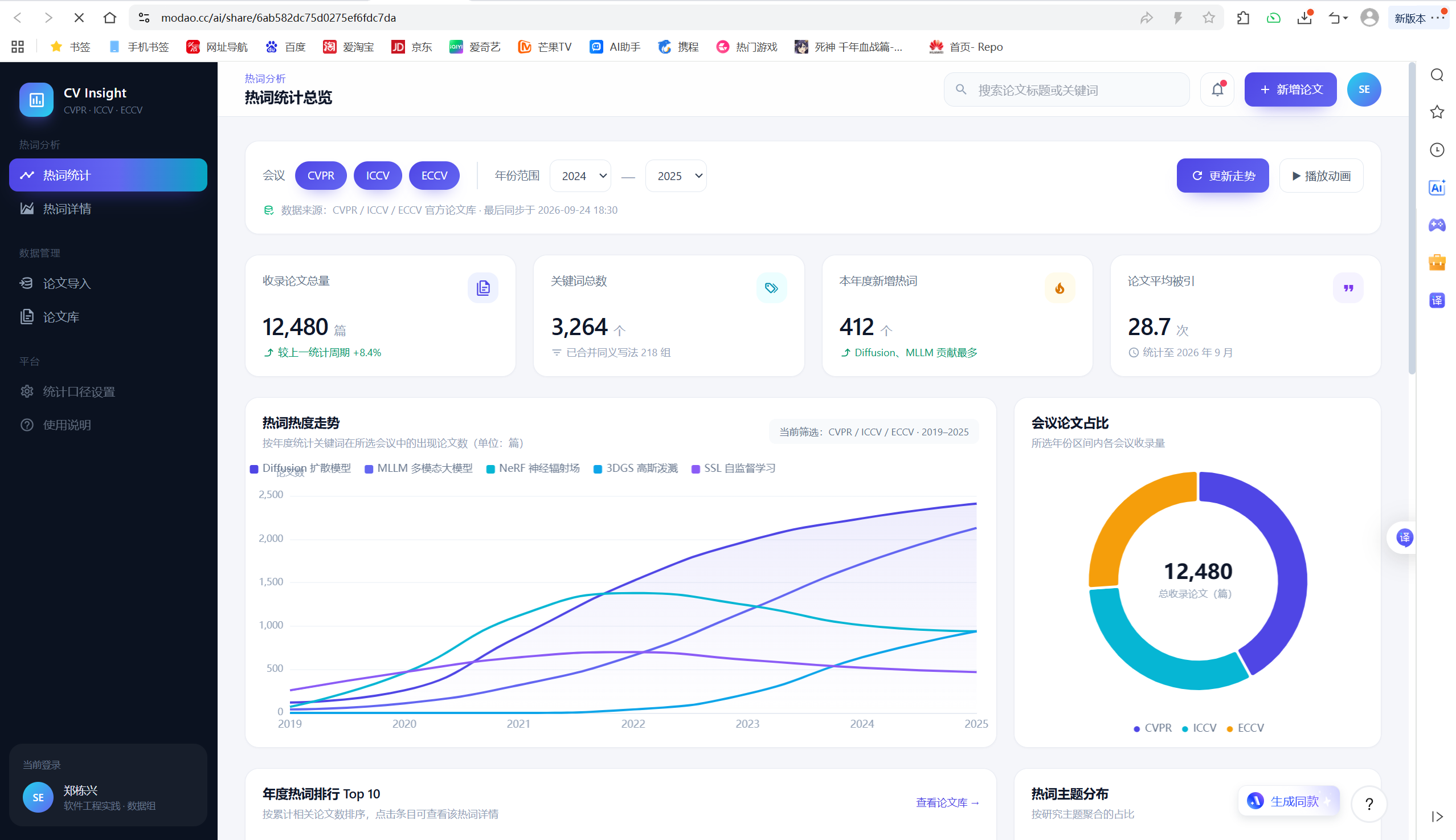Screen dimensions: 1456x840
Task: Open 统计口径设置 in the sidebar
Action: coord(108,392)
